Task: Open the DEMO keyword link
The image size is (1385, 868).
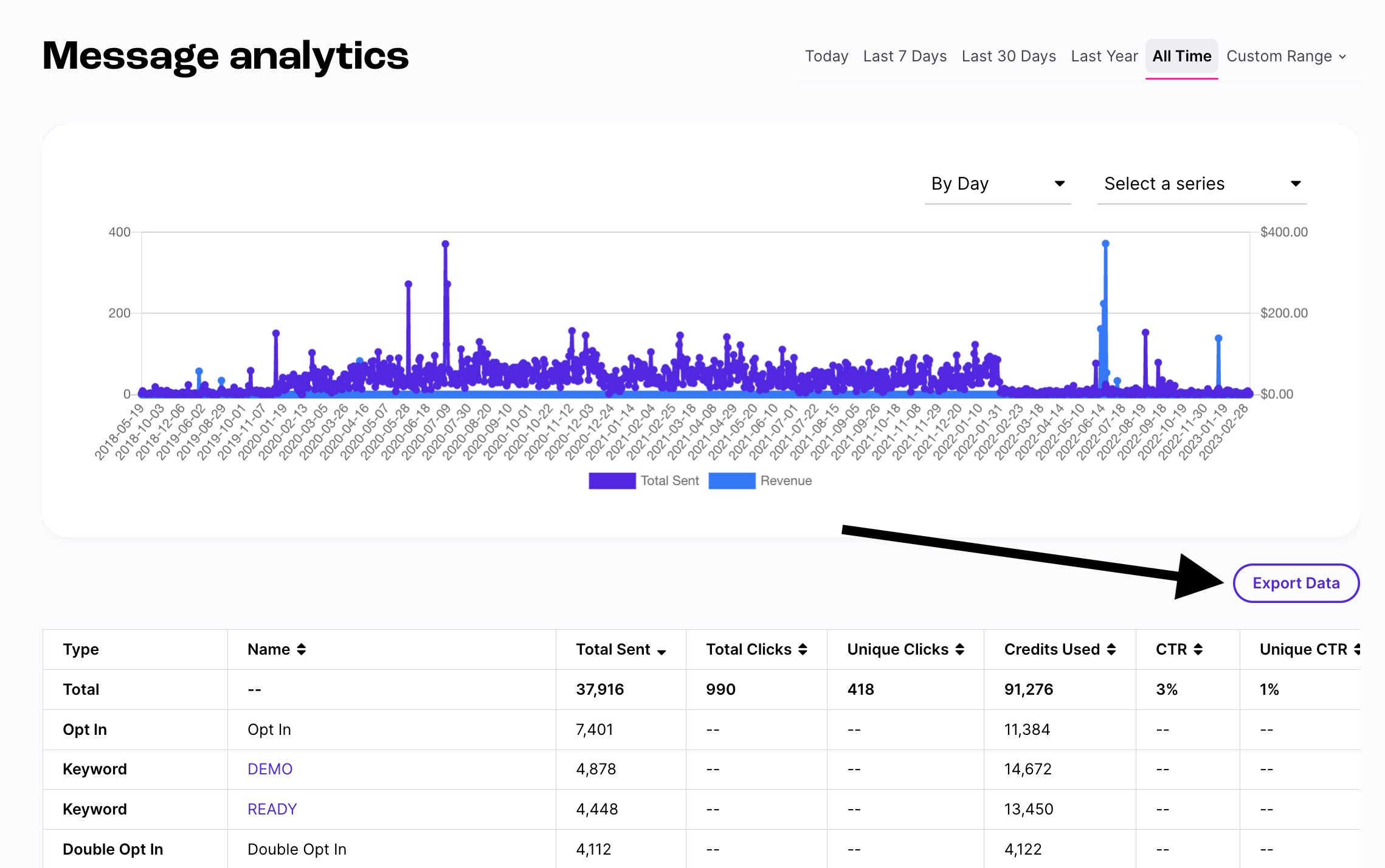Action: 270,769
